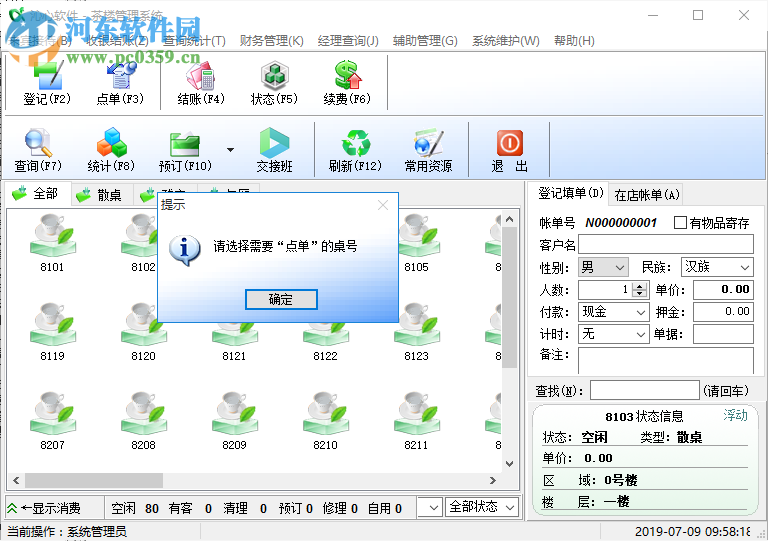This screenshot has height=541, width=768.
Task: Switch to the 登记填单(D) tab
Action: coord(568,193)
